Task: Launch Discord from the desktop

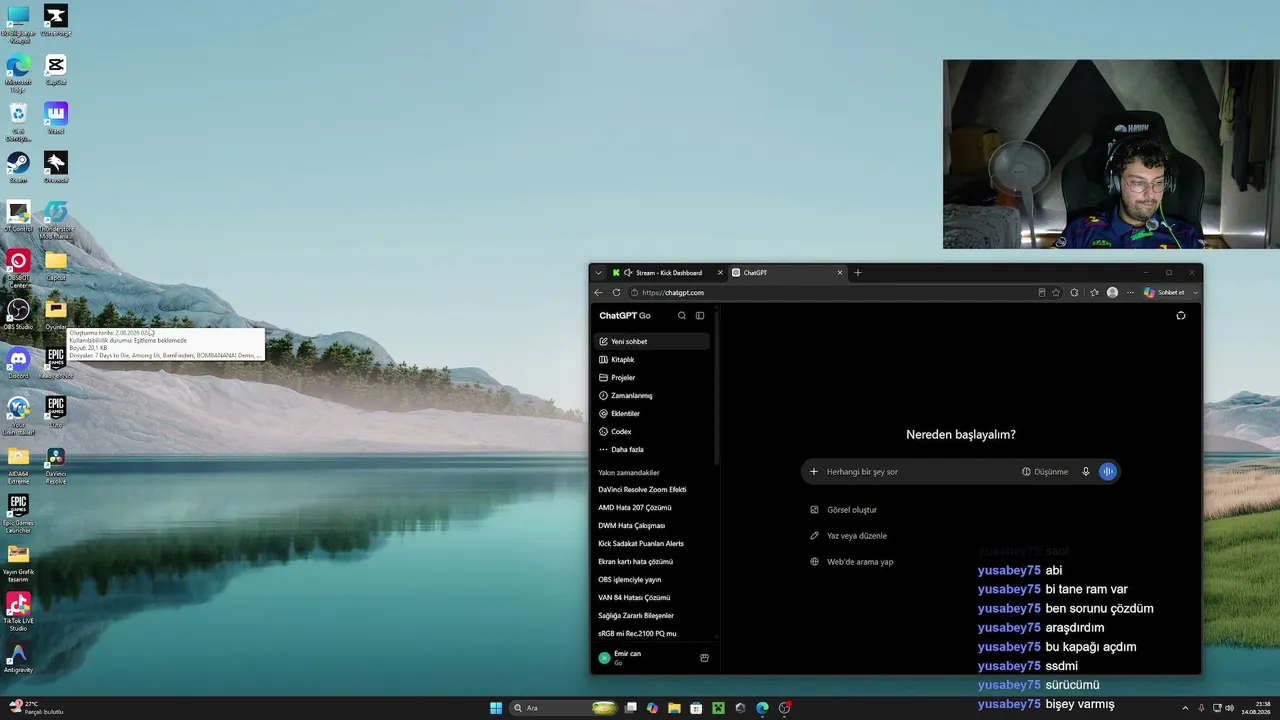Action: tap(18, 362)
